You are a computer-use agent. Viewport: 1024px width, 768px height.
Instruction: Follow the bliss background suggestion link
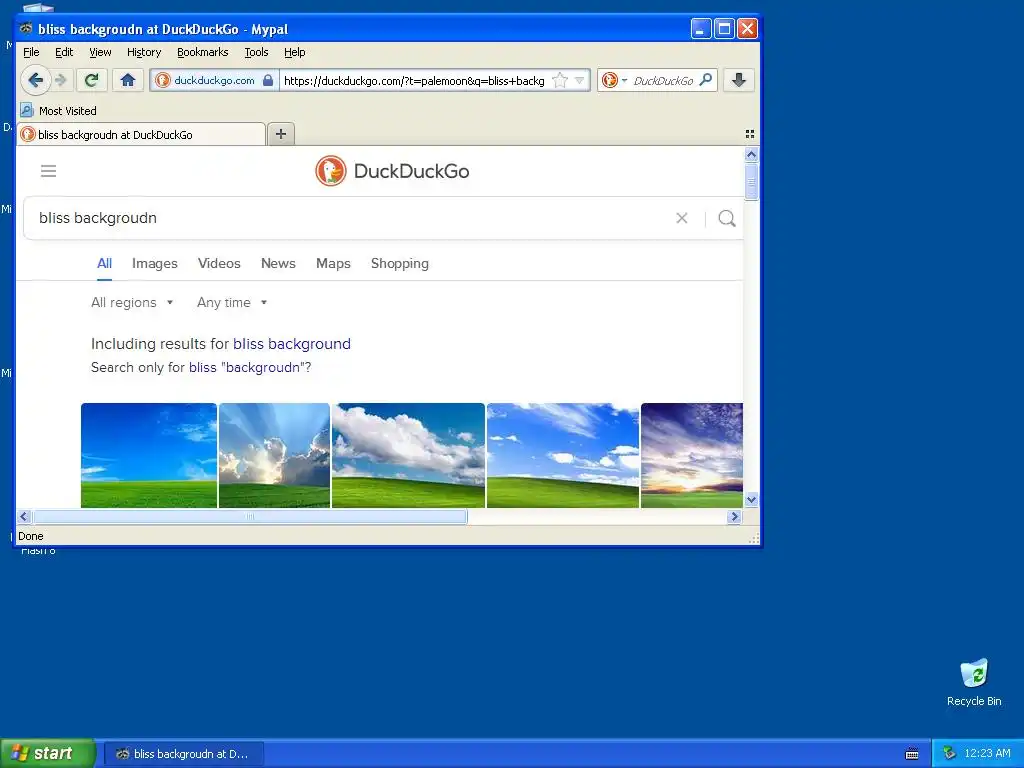[292, 344]
